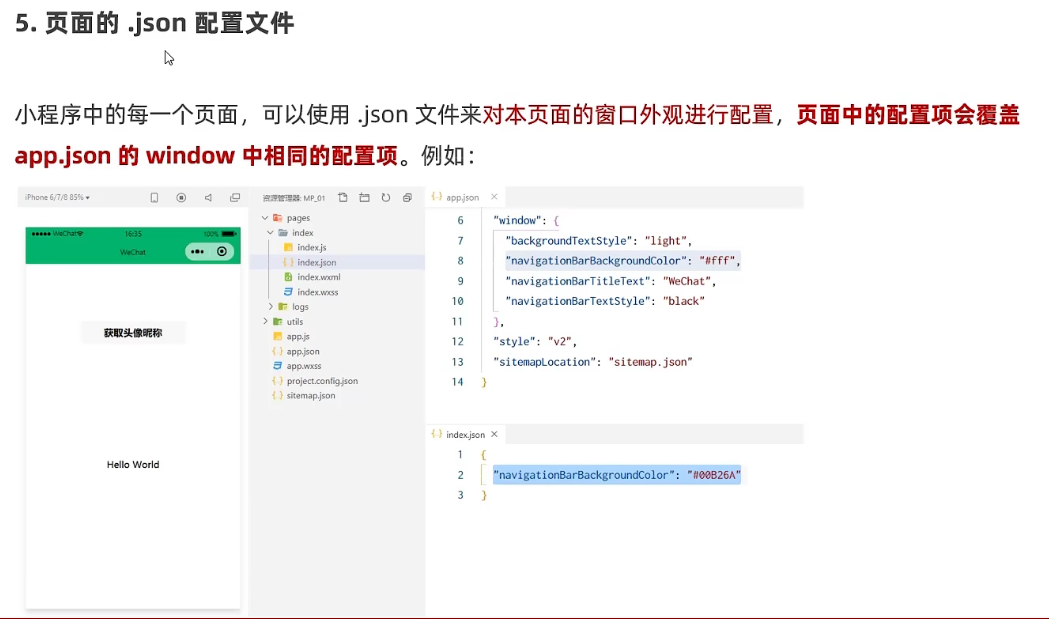Screen dimensions: 1049x619
Task: Select index.json in the file tree
Action: click(x=316, y=262)
